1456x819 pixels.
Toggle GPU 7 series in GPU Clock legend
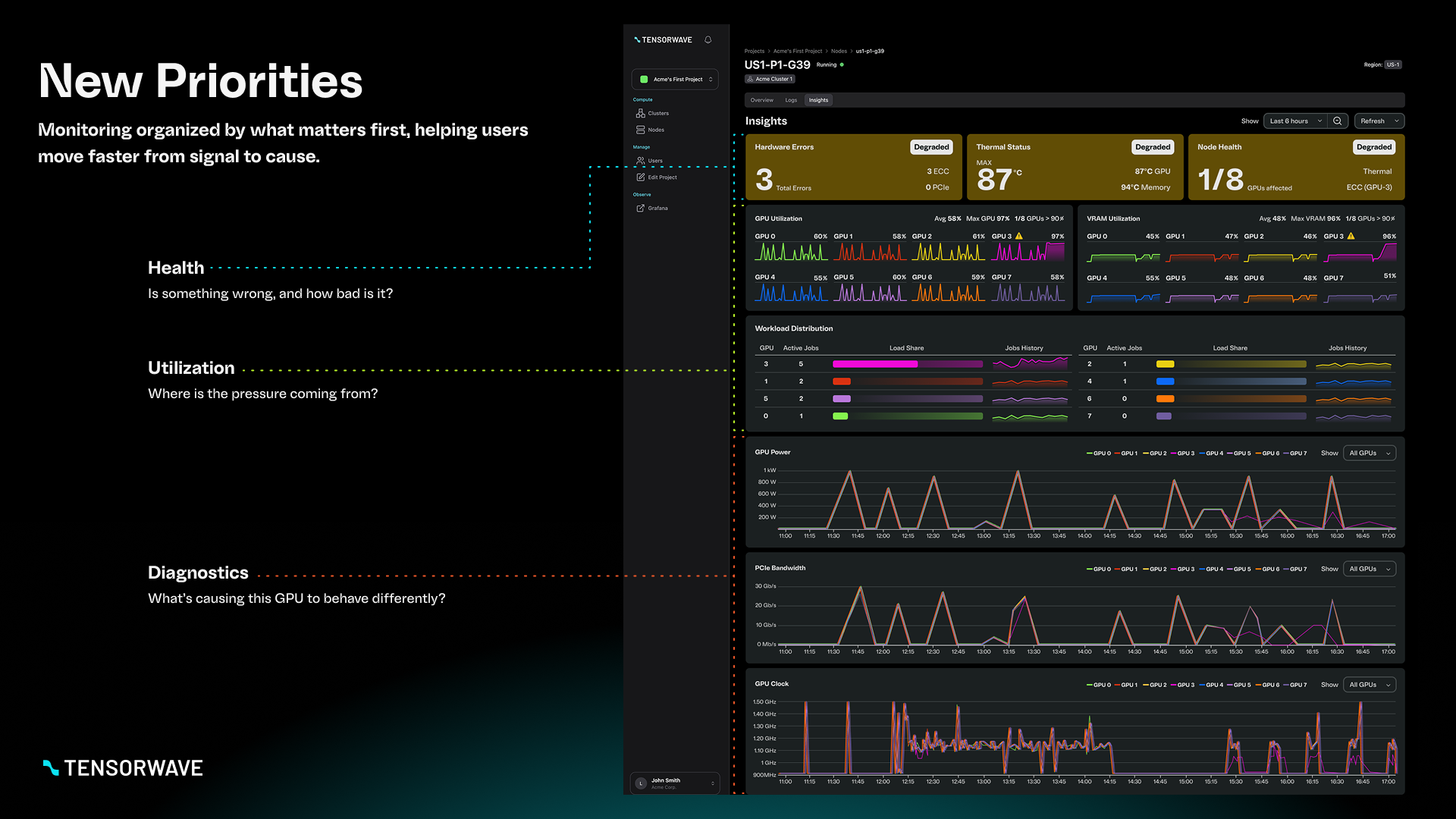coord(1295,686)
